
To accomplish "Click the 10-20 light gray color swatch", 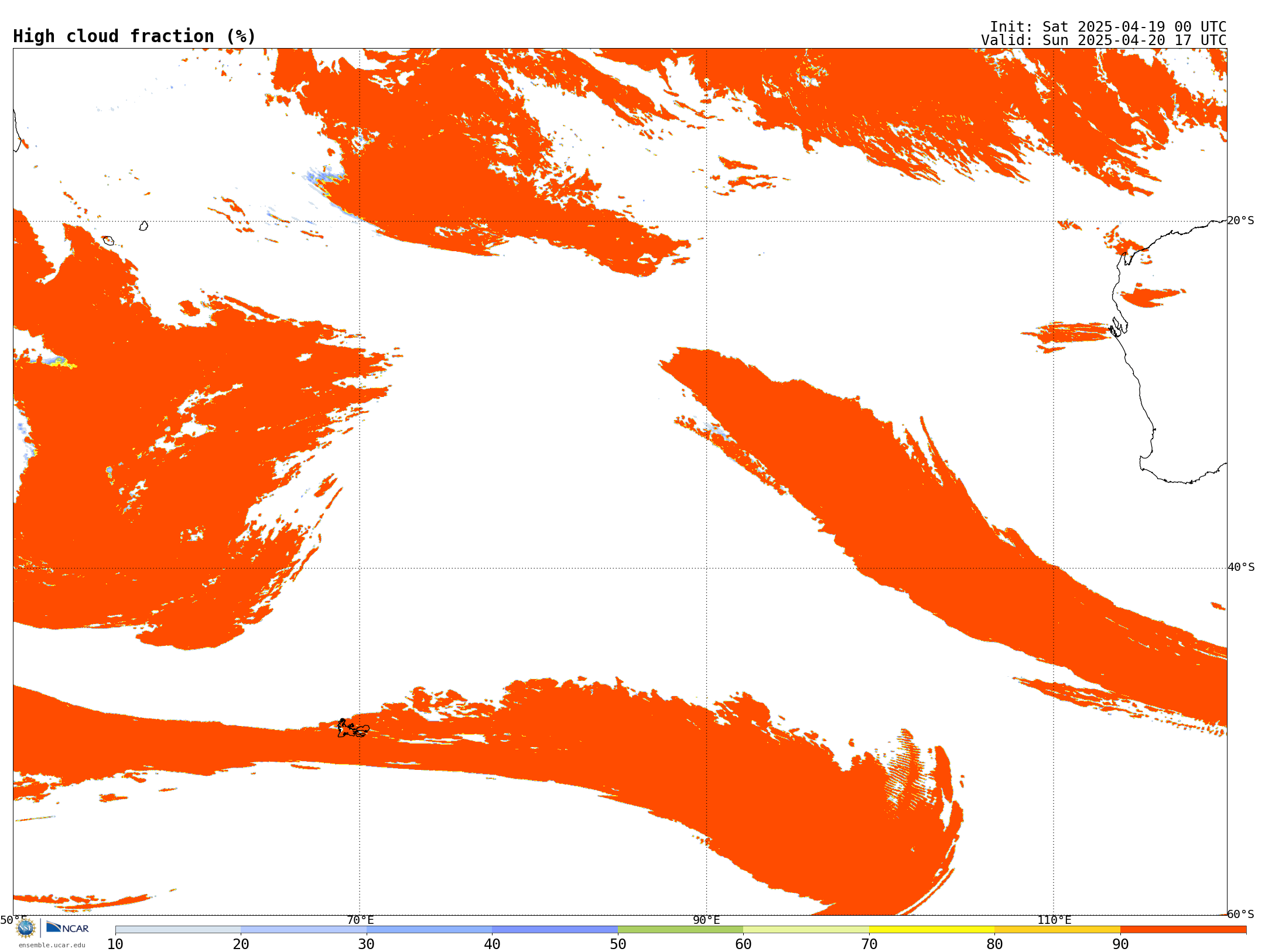I will point(178,930).
